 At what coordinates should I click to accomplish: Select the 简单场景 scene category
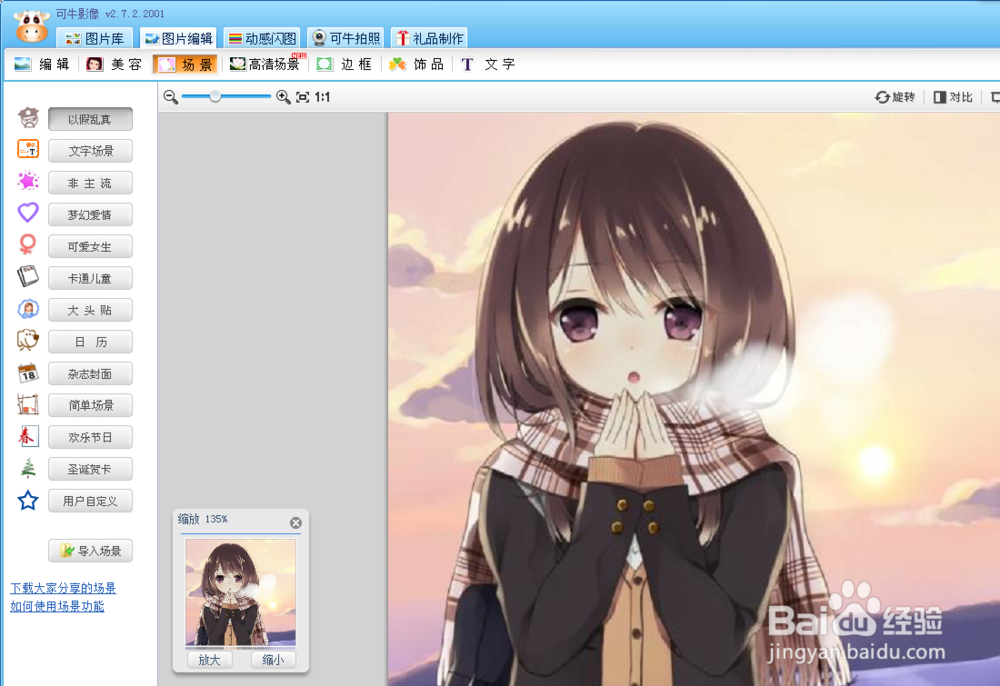pos(91,405)
